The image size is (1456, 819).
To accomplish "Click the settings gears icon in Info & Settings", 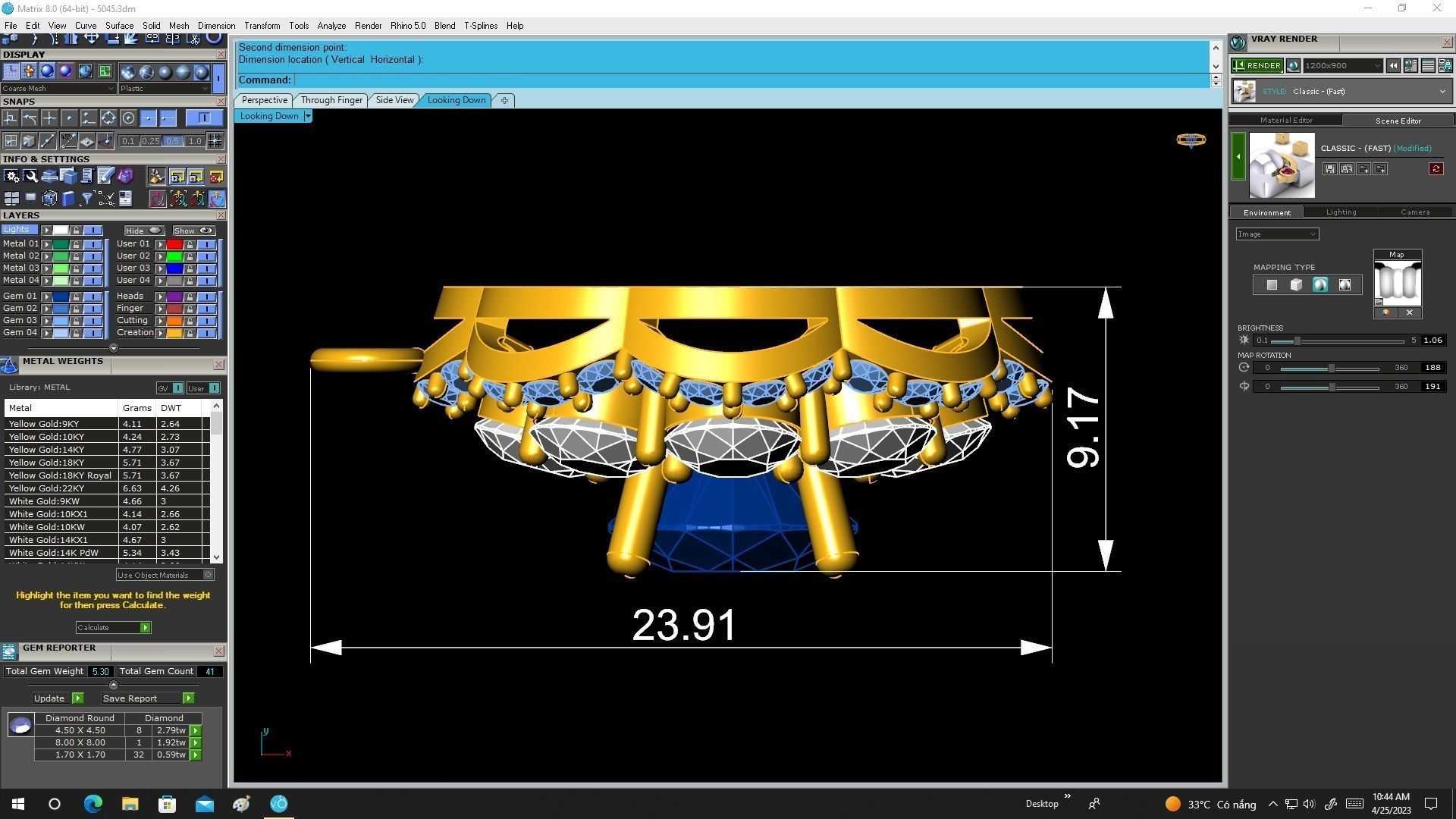I will [11, 177].
